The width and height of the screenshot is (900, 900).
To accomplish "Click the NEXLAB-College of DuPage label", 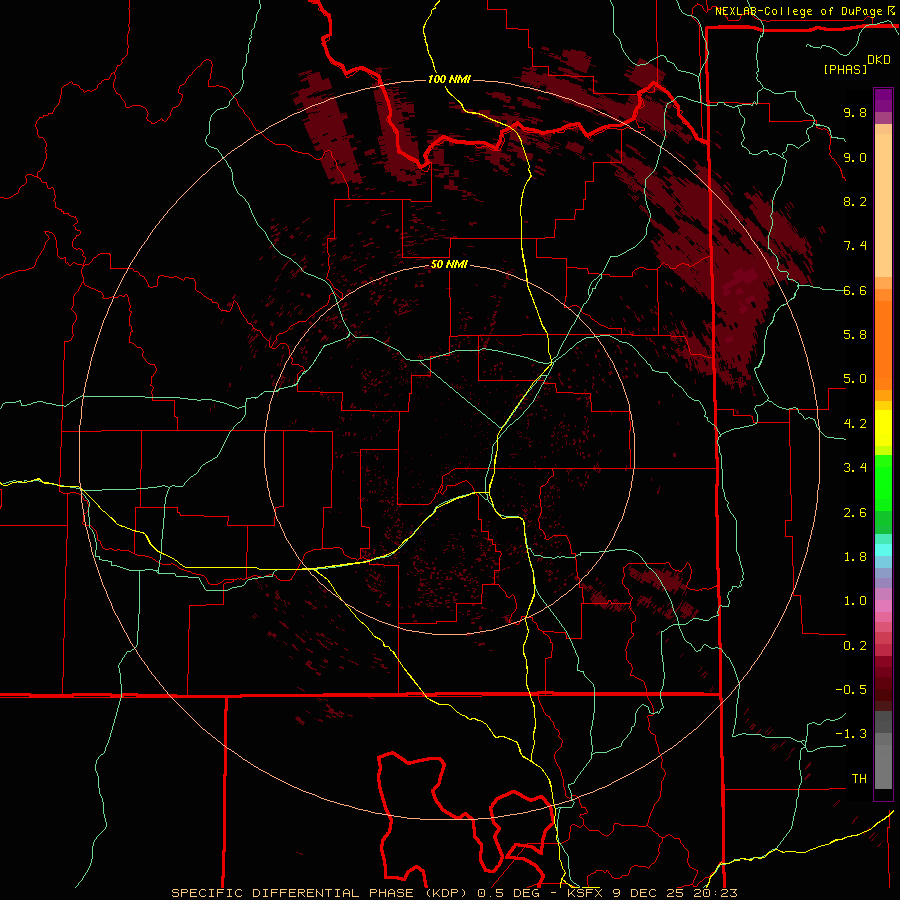I will point(798,11).
